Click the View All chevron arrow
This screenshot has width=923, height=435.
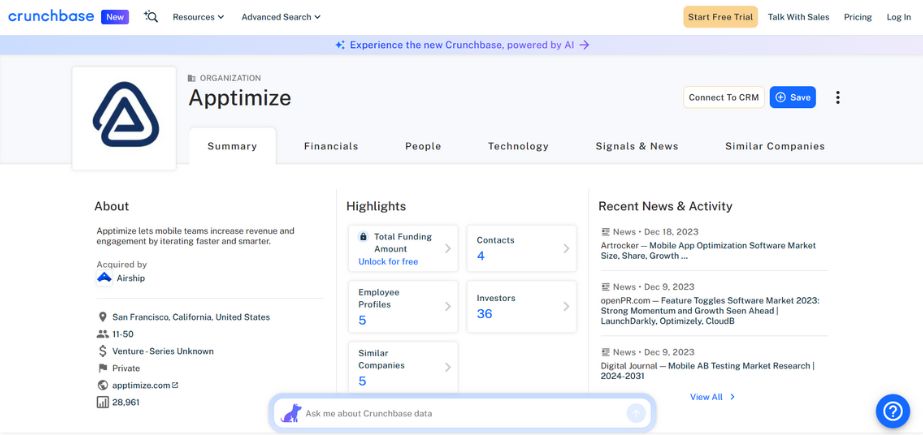tap(732, 397)
